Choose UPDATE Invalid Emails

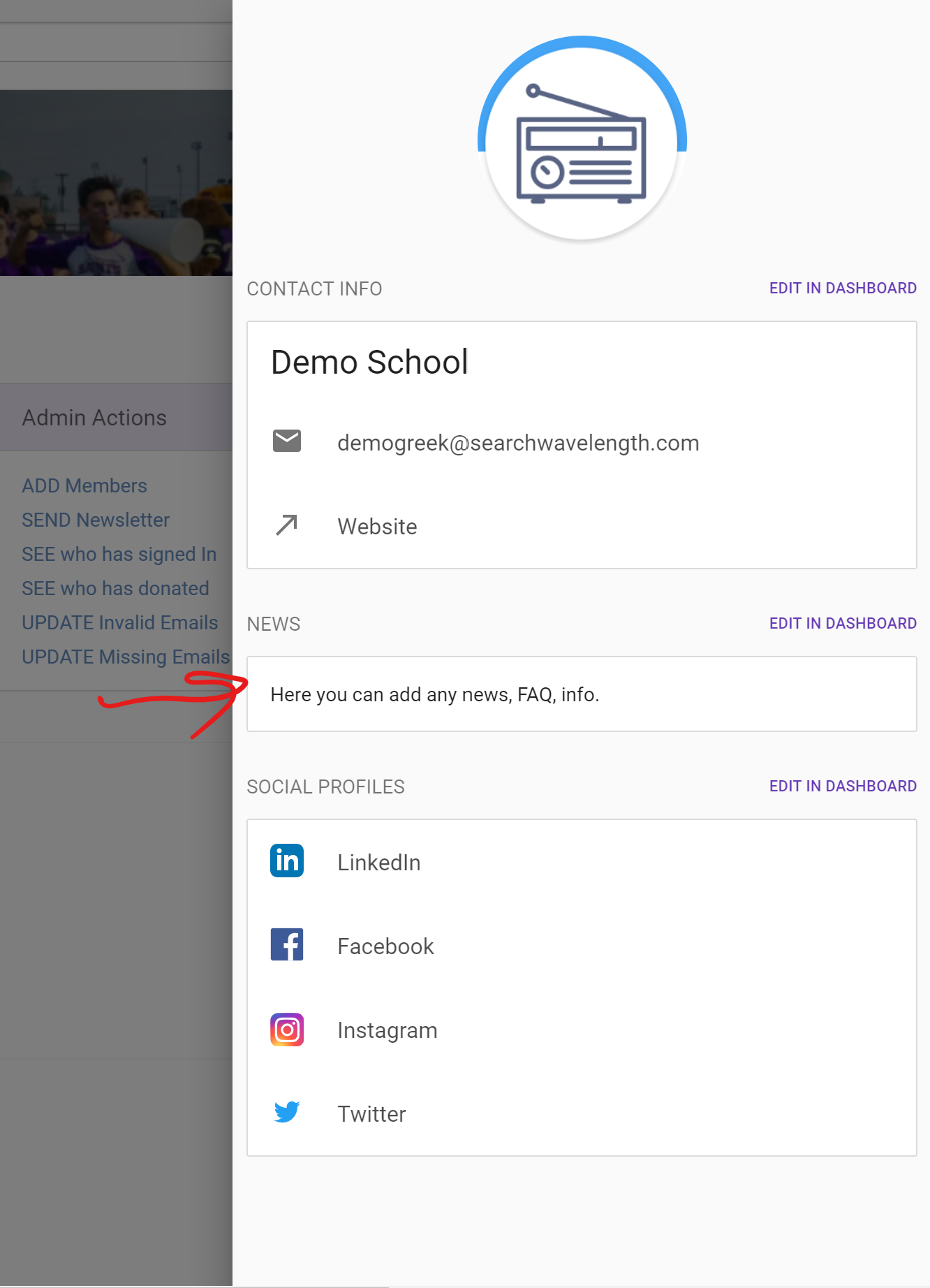click(x=119, y=622)
